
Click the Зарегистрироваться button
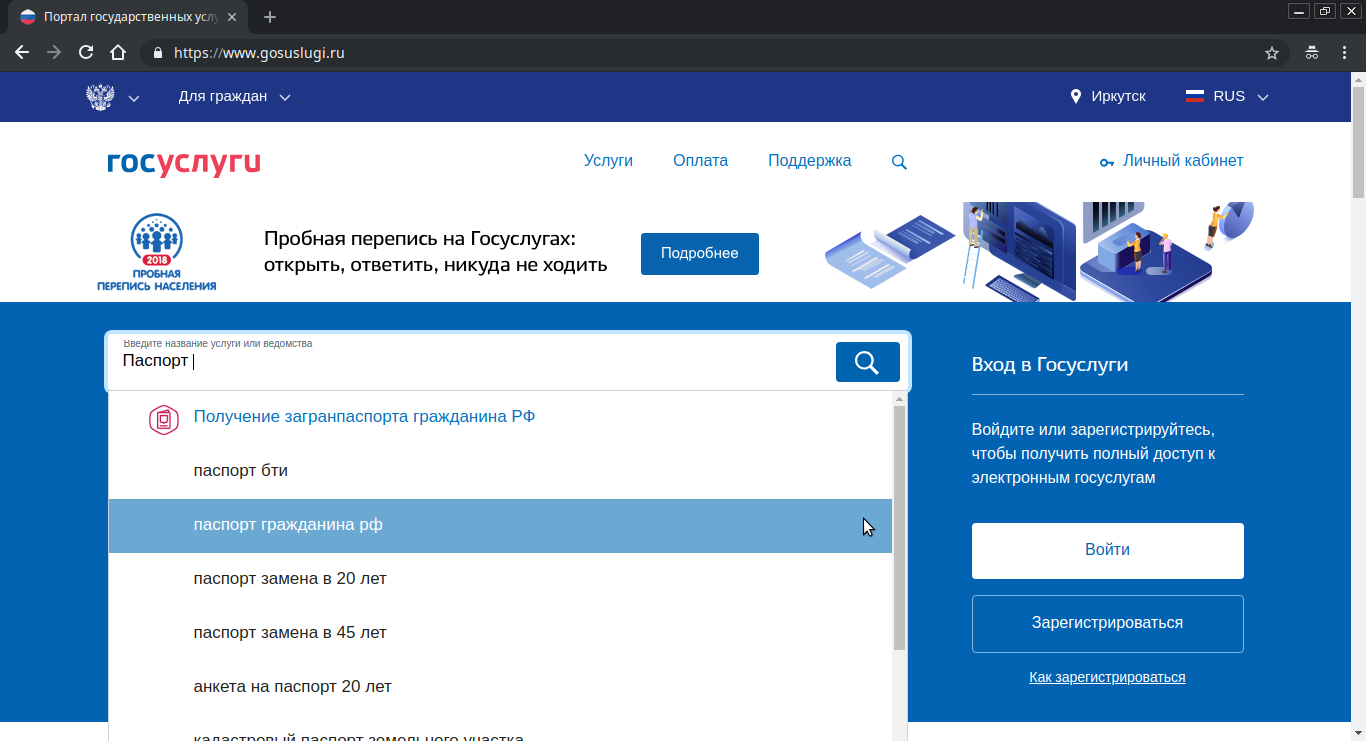pos(1107,623)
